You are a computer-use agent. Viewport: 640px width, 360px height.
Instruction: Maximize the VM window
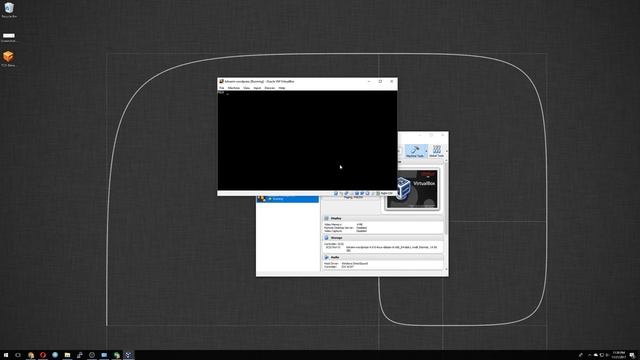click(x=380, y=81)
